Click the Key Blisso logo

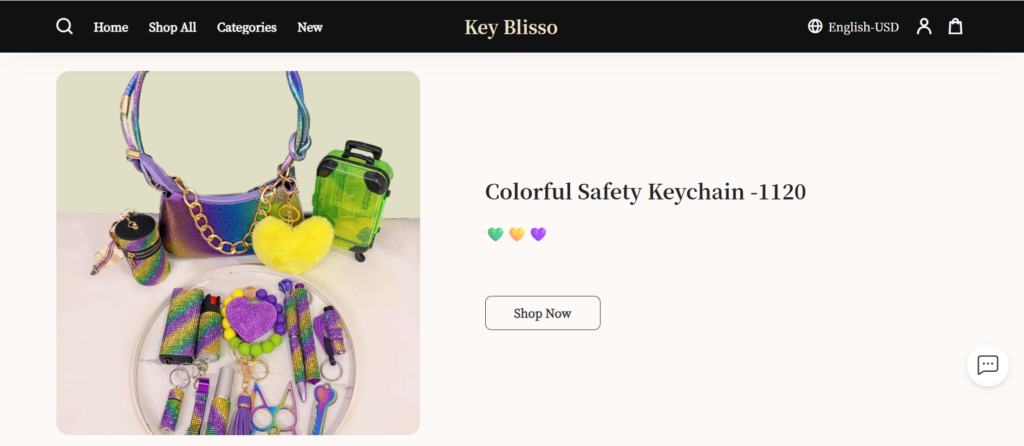point(511,27)
